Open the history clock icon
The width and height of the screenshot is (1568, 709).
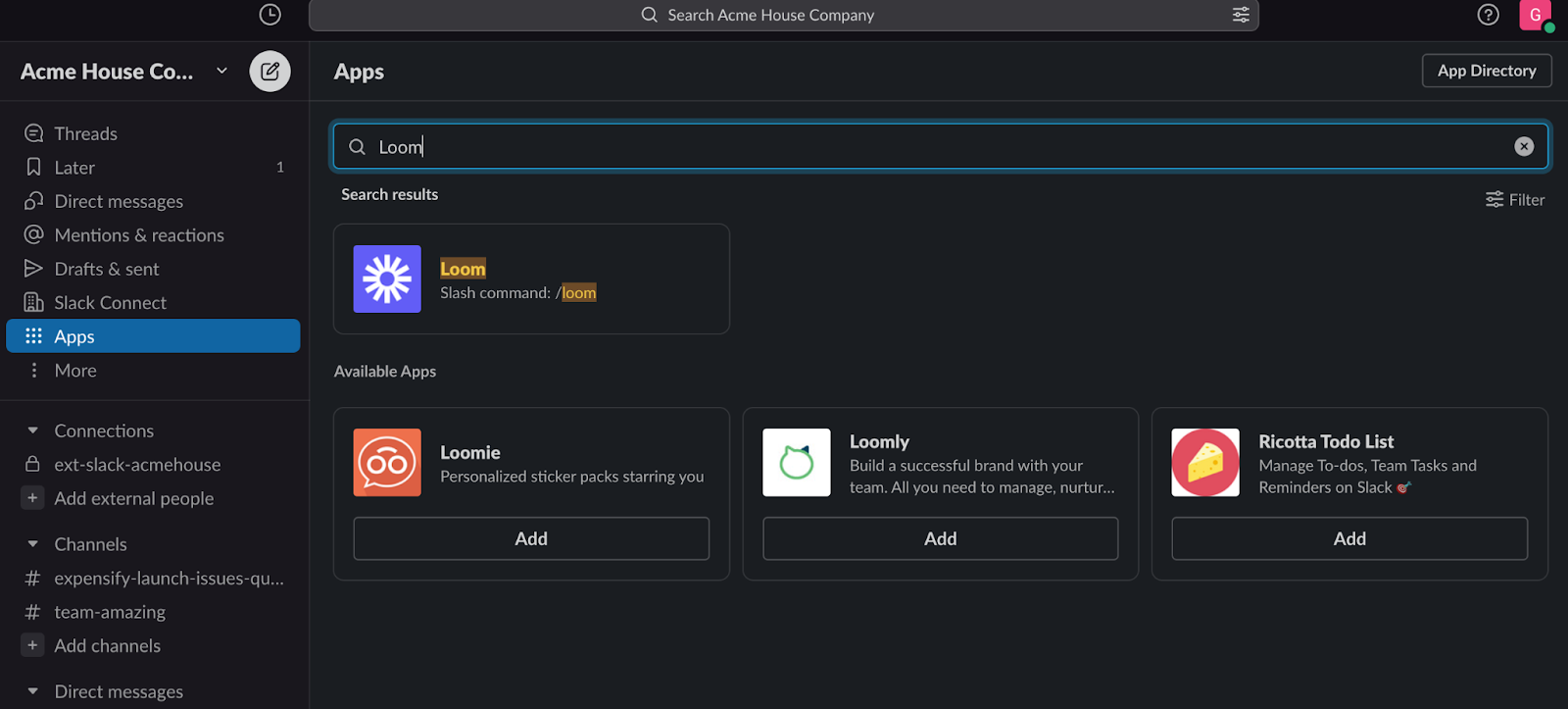tap(269, 15)
